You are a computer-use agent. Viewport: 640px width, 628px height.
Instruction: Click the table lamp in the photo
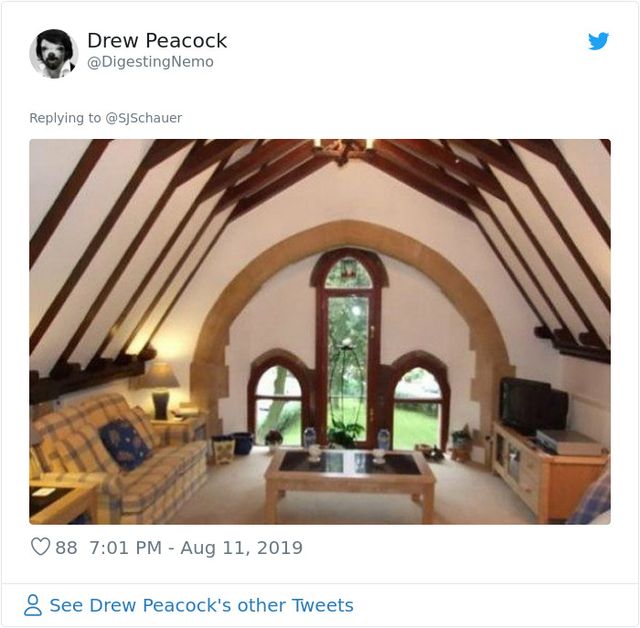point(159,387)
